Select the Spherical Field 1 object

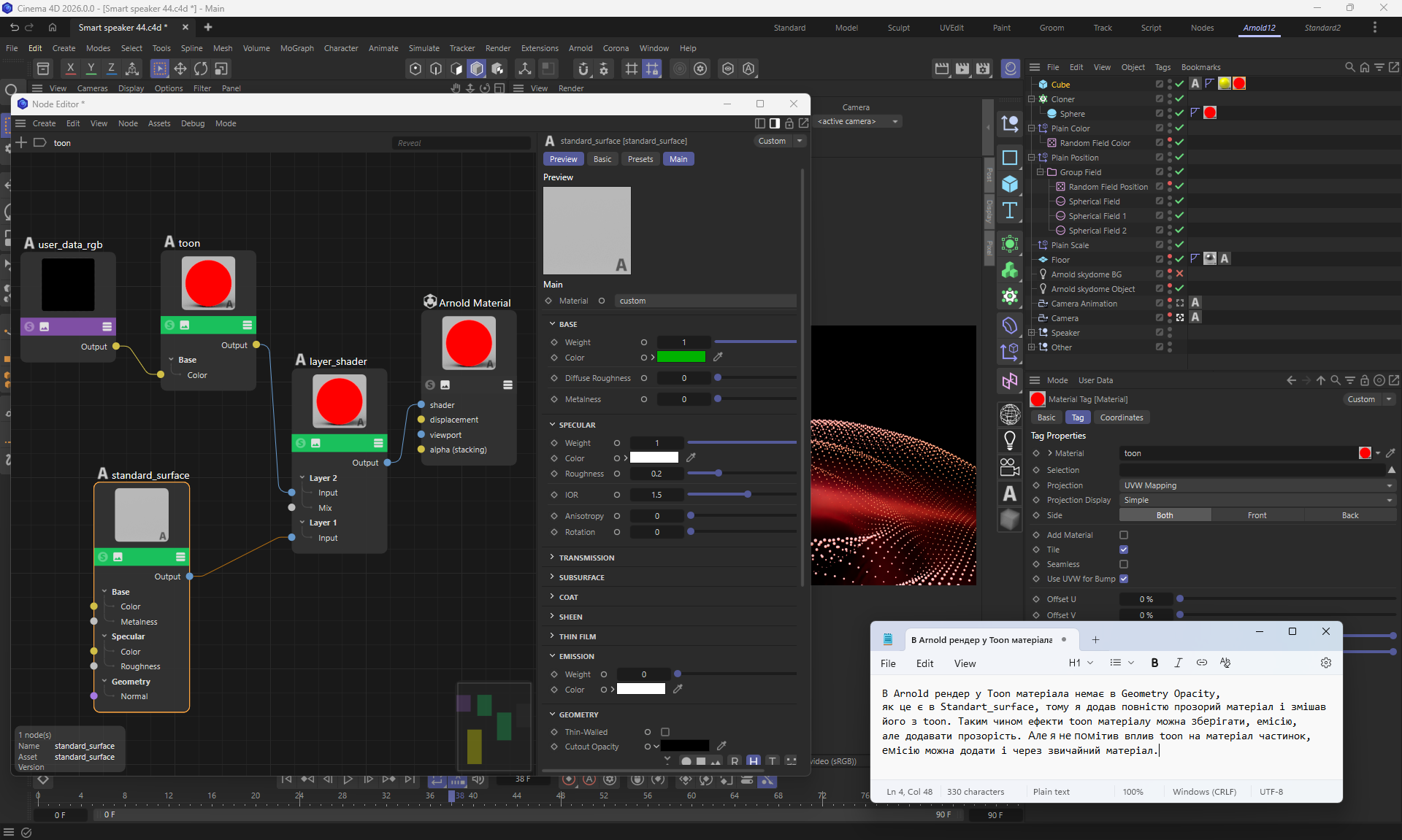click(1097, 216)
